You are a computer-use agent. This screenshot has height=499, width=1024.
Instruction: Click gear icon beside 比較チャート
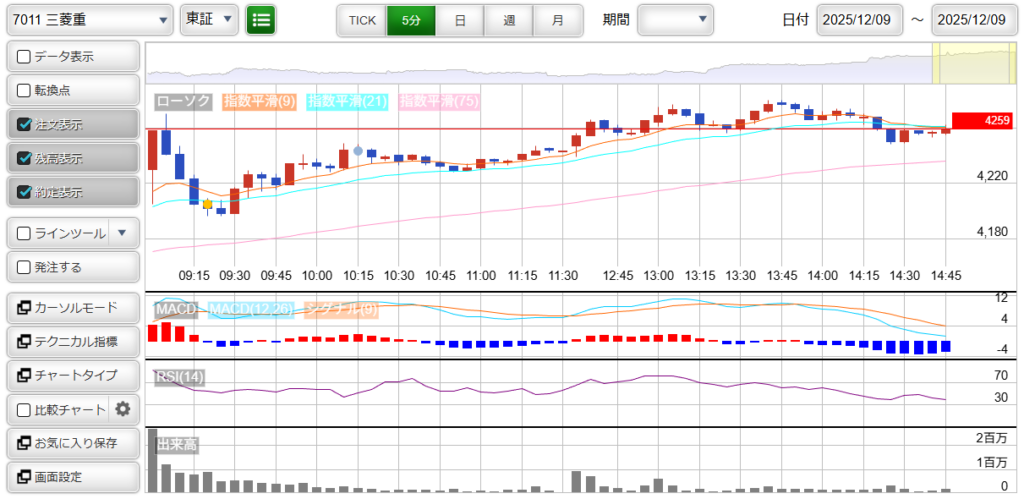pos(123,409)
